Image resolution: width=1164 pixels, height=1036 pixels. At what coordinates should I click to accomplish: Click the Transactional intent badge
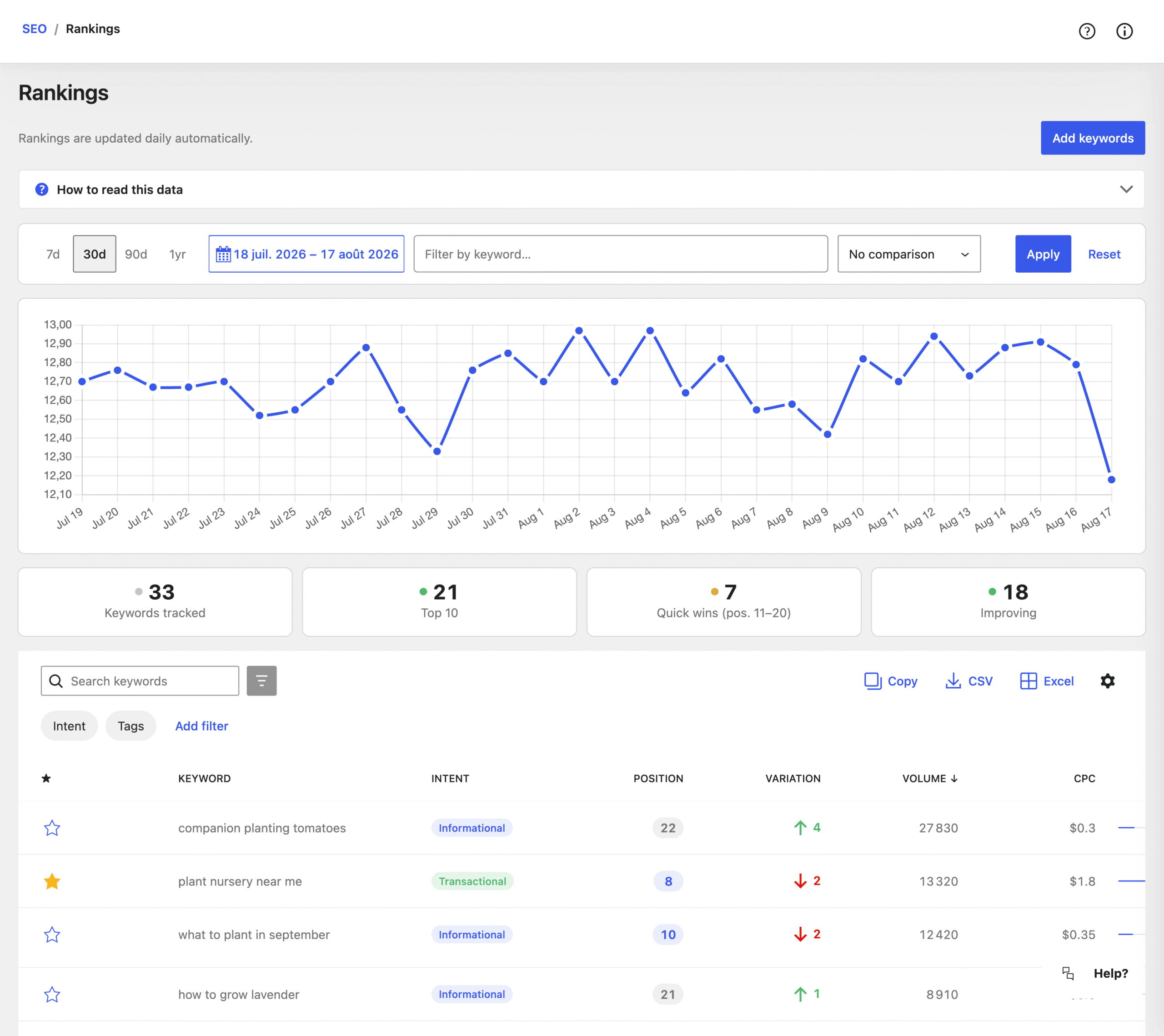[x=472, y=881]
